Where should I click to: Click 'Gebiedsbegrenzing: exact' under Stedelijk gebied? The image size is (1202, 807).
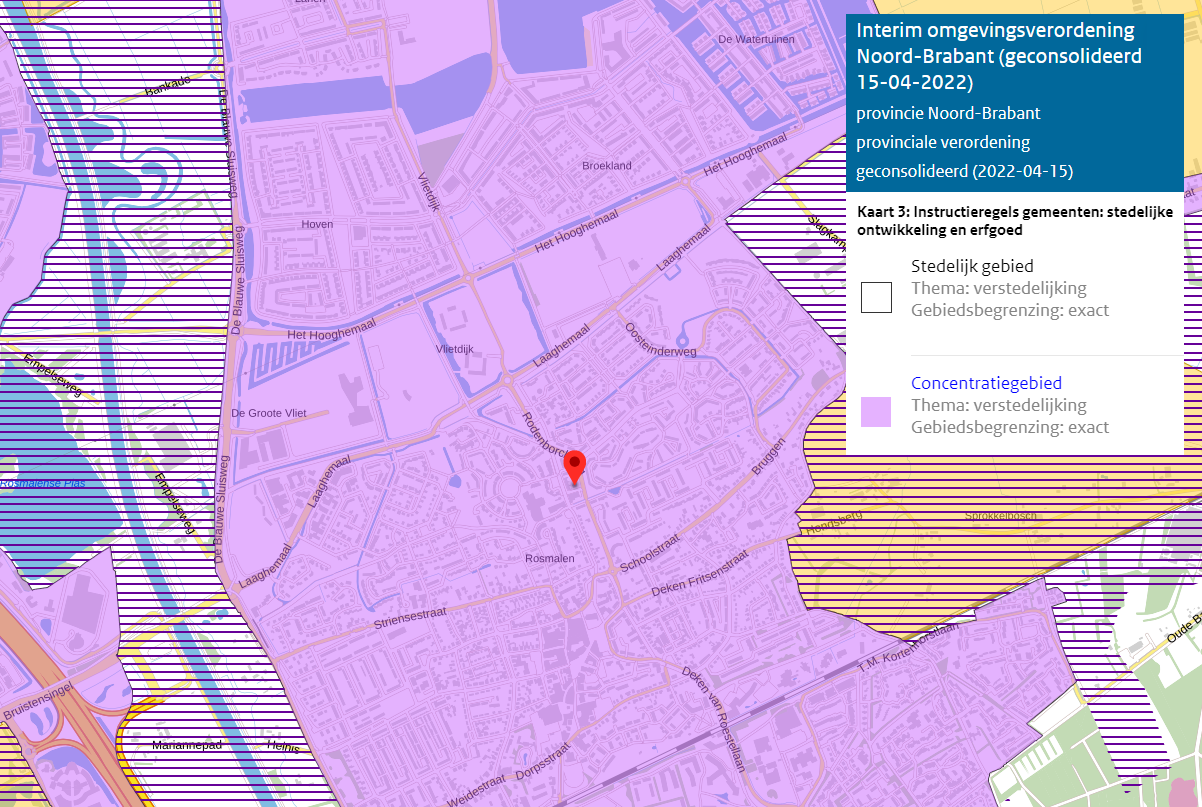pyautogui.click(x=1010, y=310)
